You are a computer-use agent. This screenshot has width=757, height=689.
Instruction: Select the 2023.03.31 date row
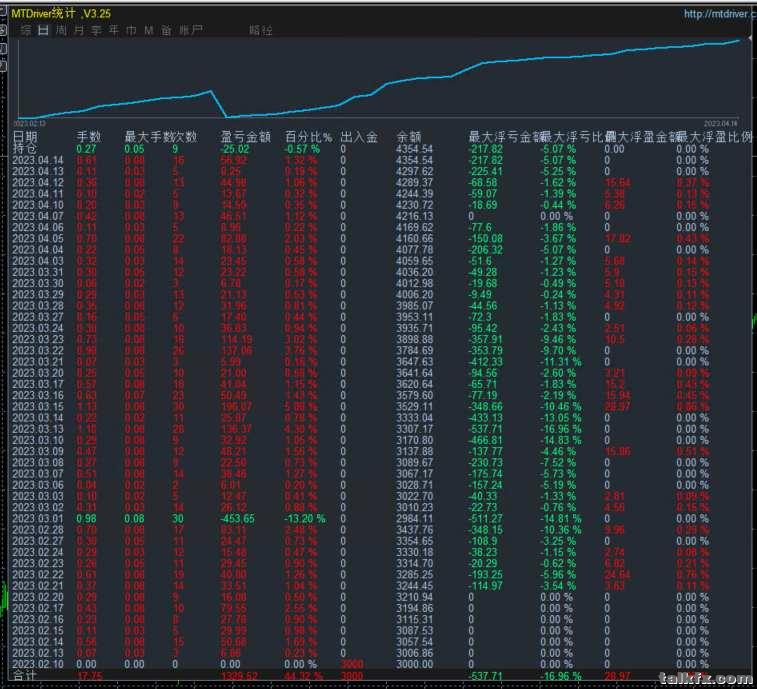[38, 272]
